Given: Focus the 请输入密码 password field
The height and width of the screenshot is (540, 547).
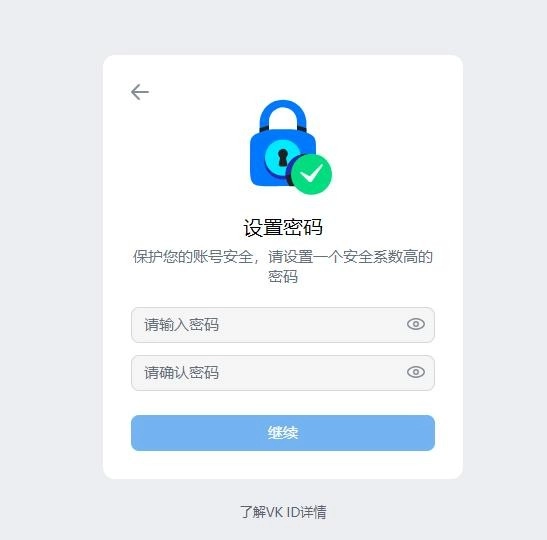Looking at the screenshot, I should (x=283, y=325).
